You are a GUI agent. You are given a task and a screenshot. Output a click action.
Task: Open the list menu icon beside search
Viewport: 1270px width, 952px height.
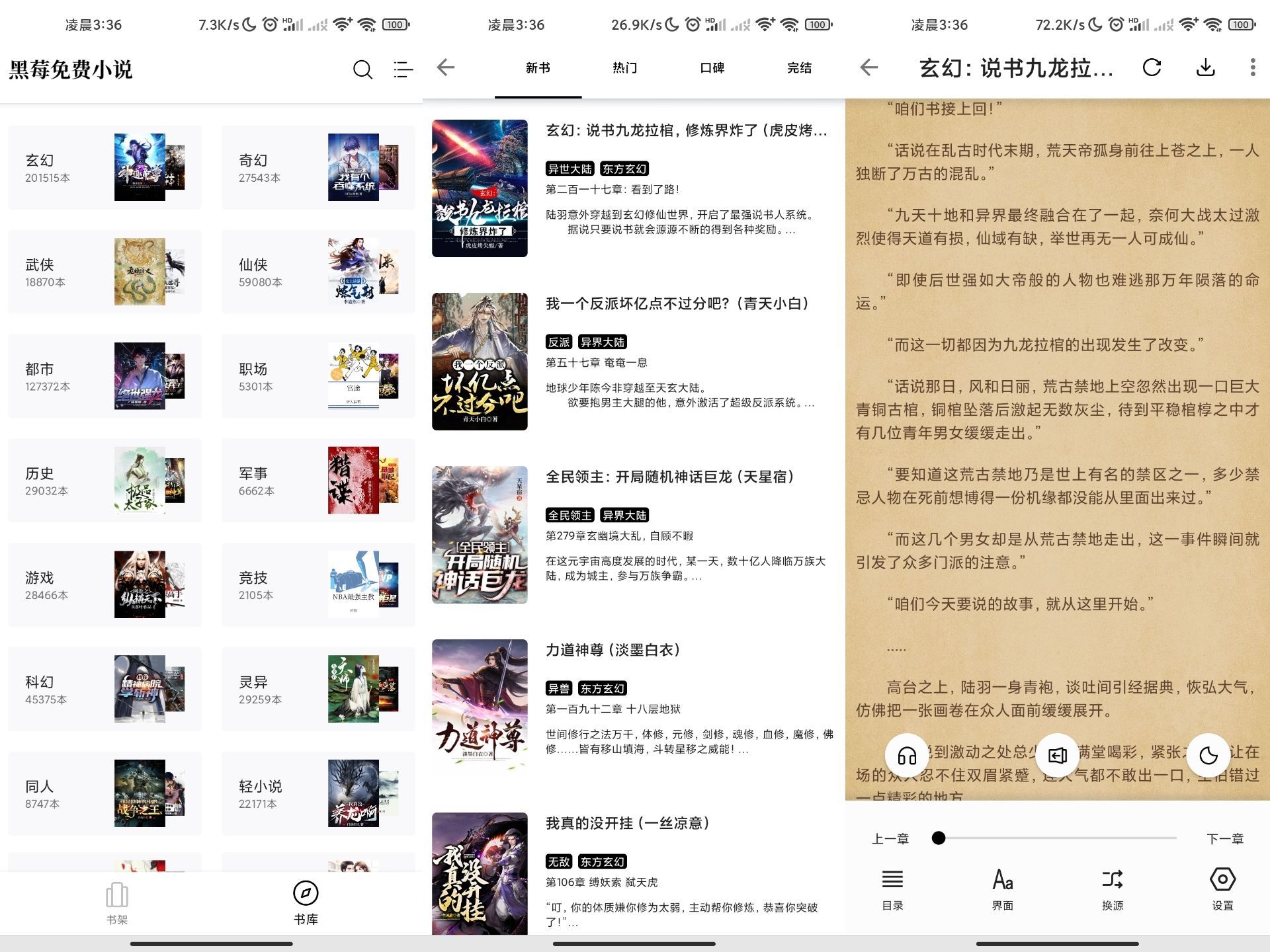[x=403, y=69]
